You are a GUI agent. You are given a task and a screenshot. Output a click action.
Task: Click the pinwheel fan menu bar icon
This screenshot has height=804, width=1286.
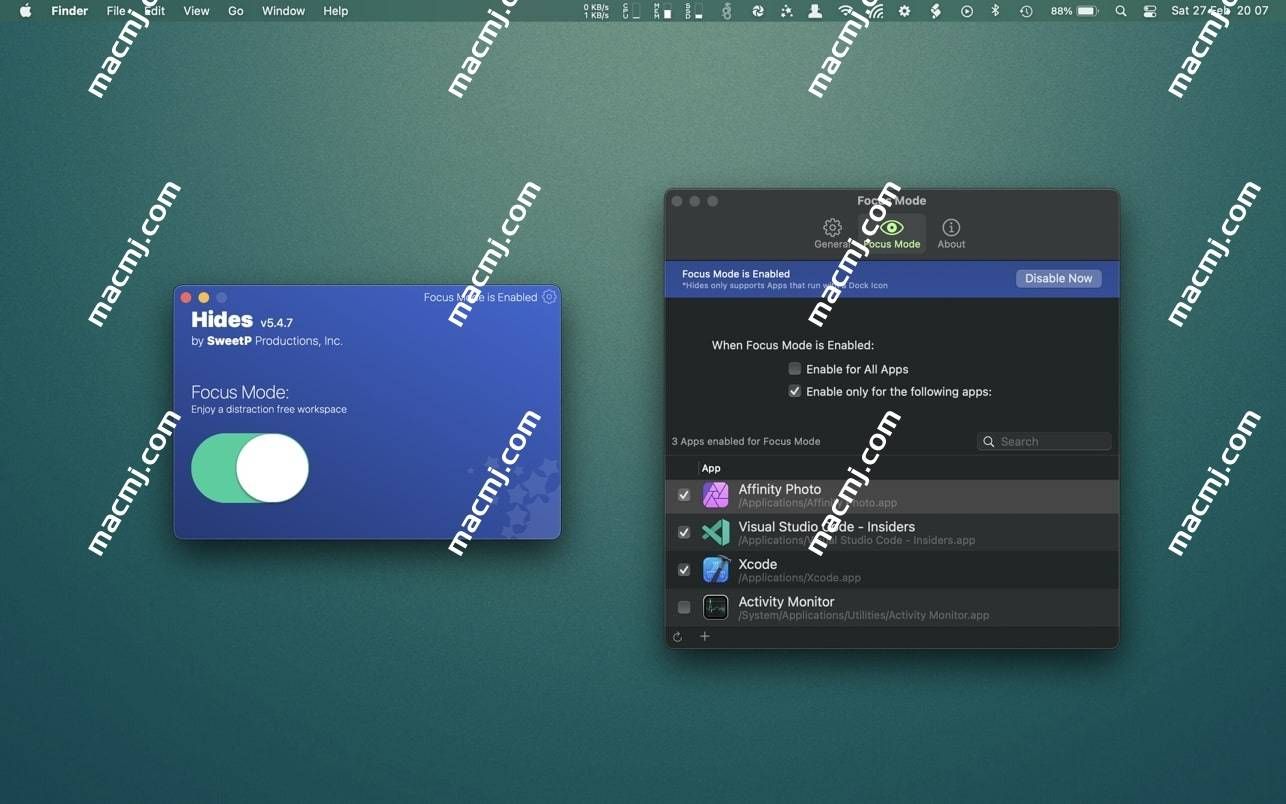point(758,11)
